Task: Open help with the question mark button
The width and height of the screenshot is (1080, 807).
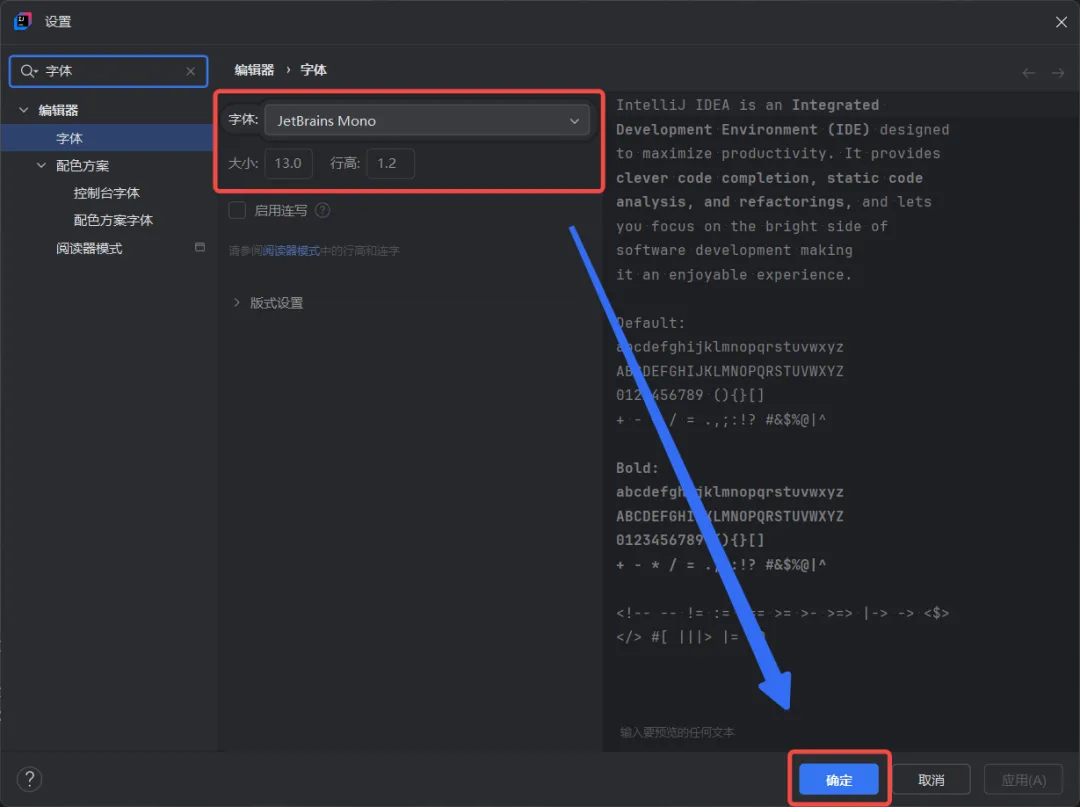Action: coord(30,779)
